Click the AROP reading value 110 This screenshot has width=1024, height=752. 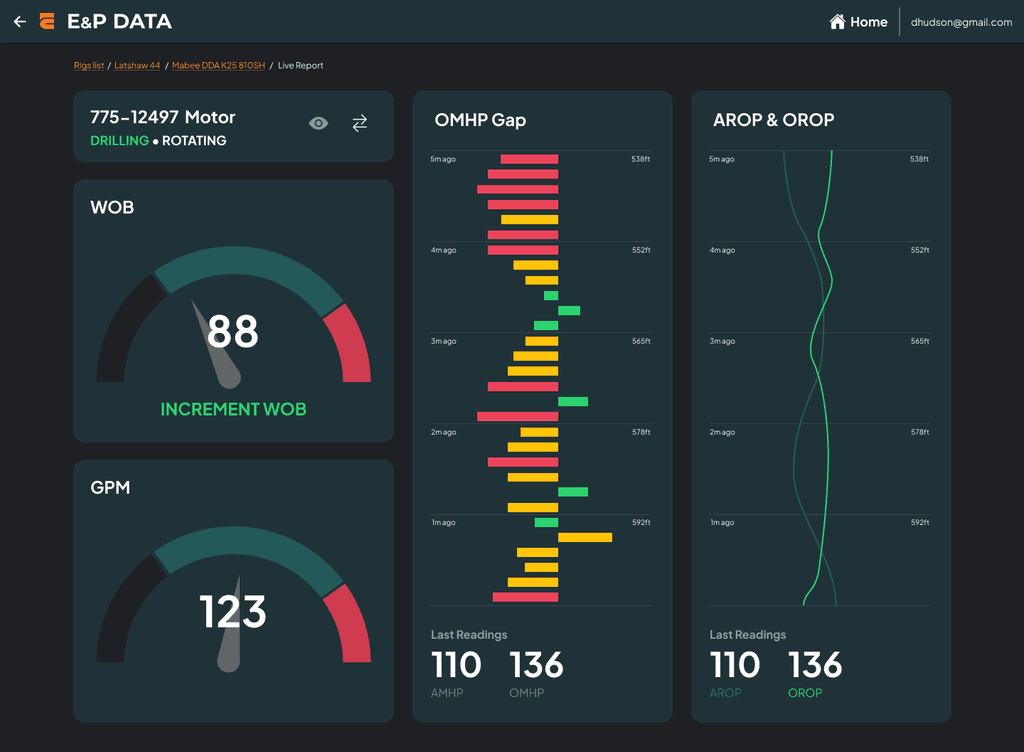(x=735, y=665)
